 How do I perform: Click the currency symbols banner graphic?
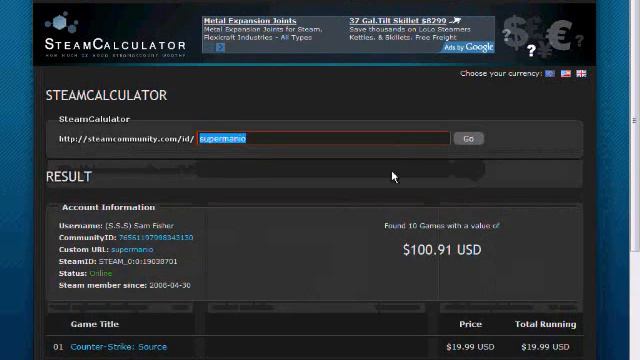pyautogui.click(x=543, y=37)
